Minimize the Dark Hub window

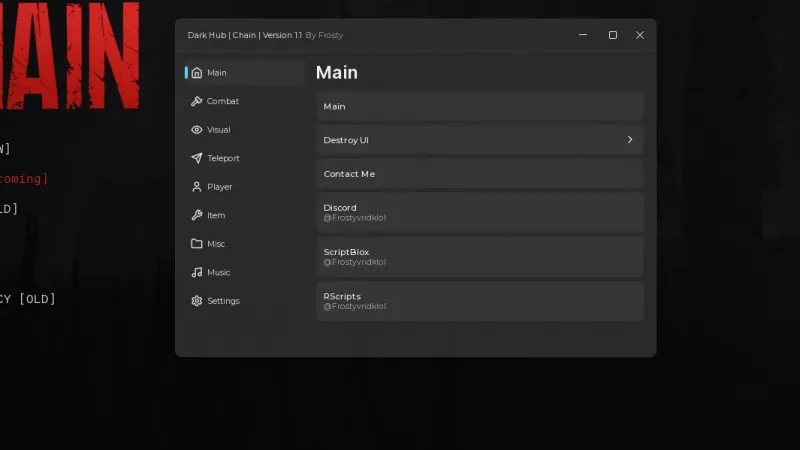583,35
